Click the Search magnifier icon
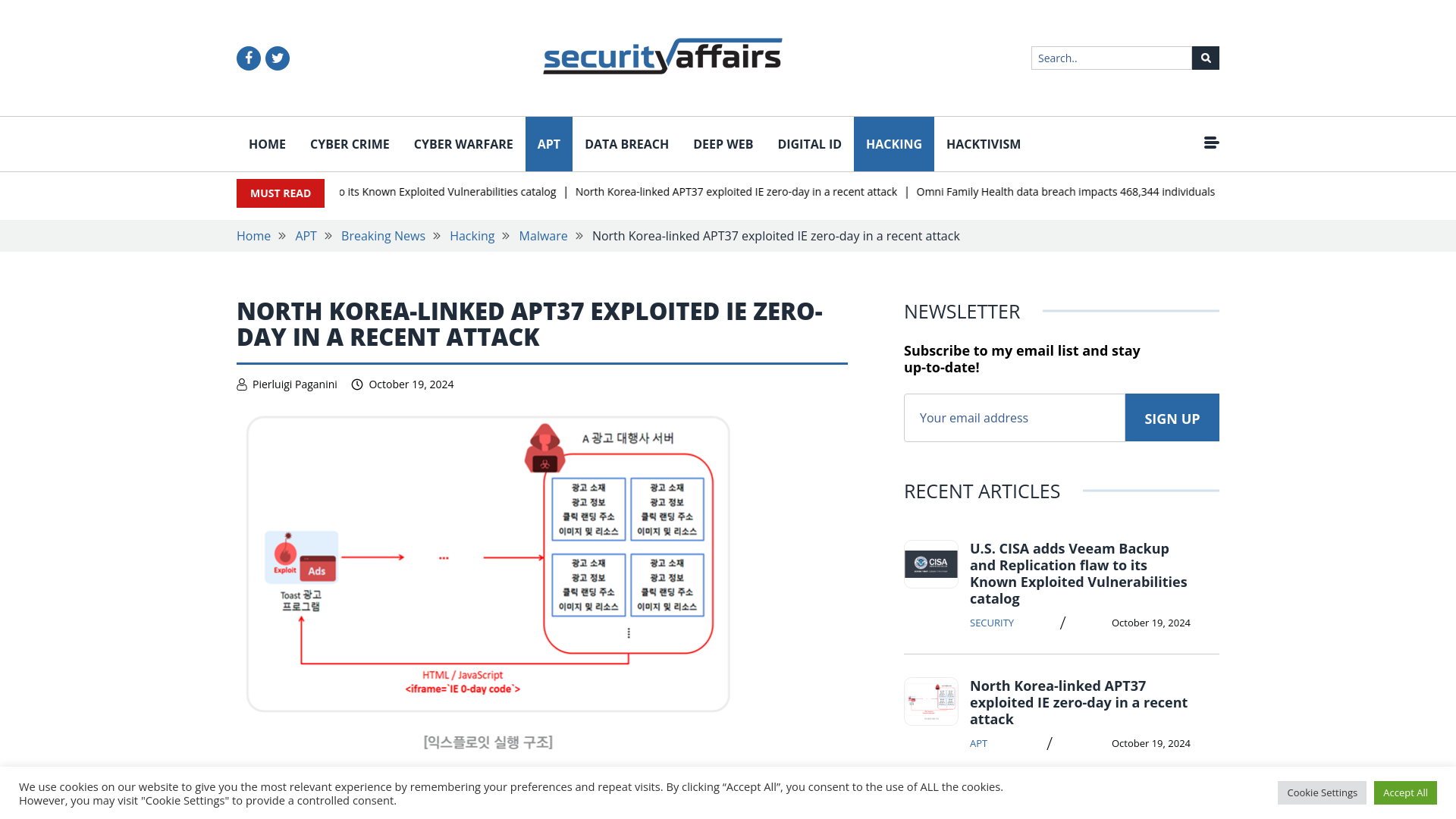The image size is (1456, 819). 1205,58
